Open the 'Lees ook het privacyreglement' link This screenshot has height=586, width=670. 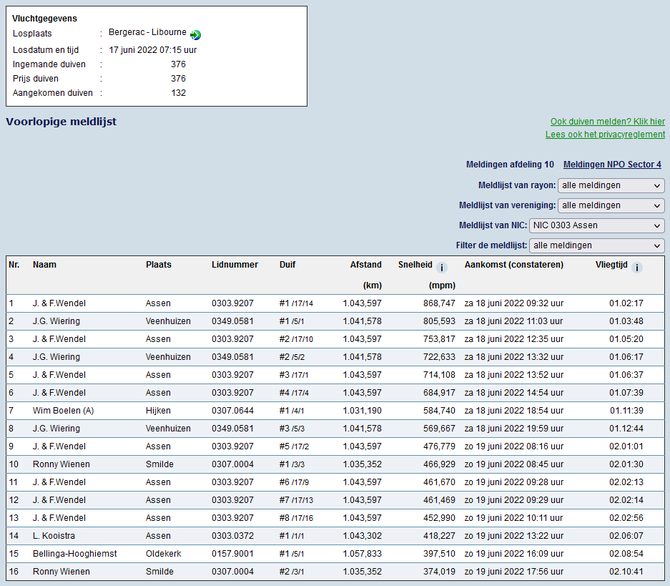pos(605,134)
